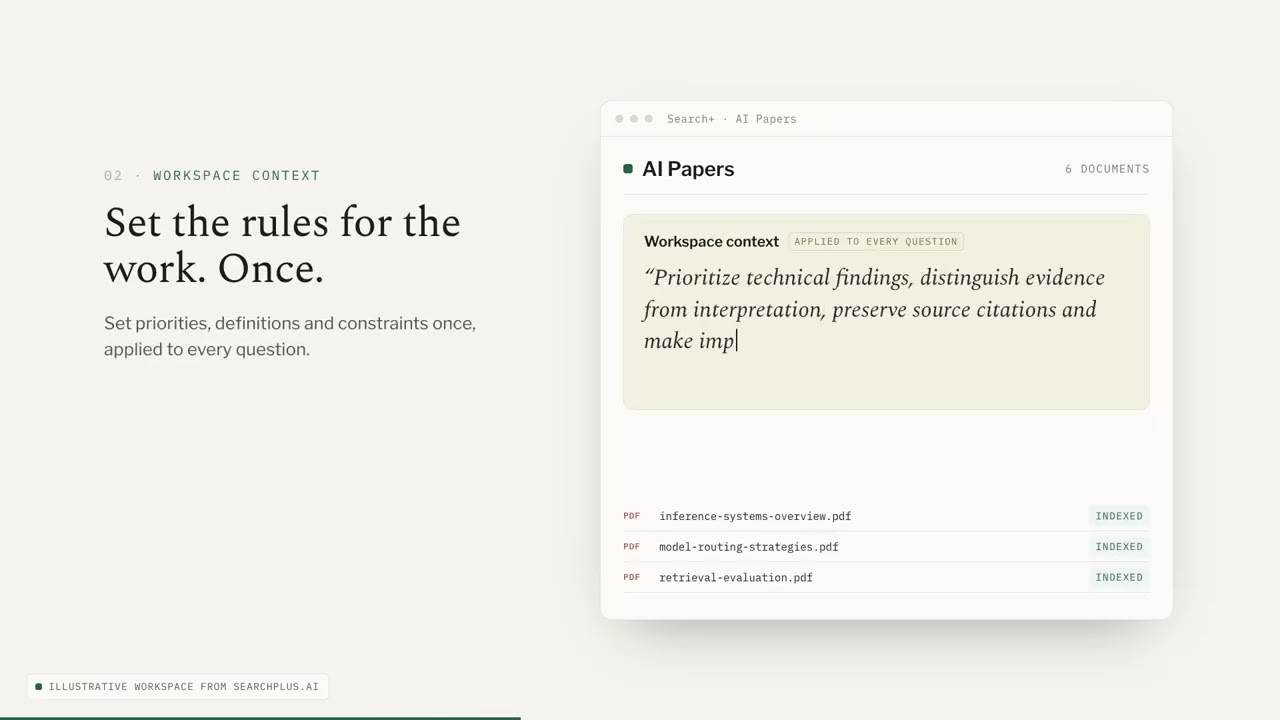The width and height of the screenshot is (1280, 720).
Task: Click the PDF icon for model-routing-strategies.pdf
Action: pyautogui.click(x=631, y=547)
